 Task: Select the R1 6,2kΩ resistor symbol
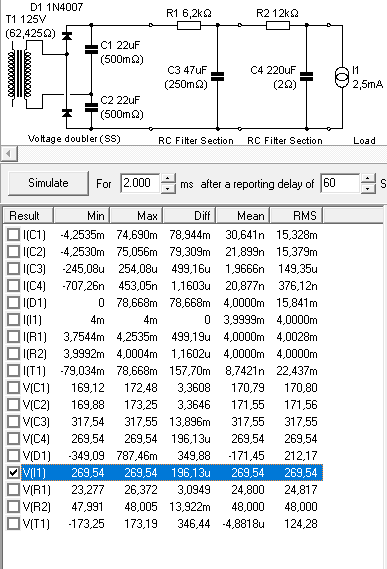point(189,25)
